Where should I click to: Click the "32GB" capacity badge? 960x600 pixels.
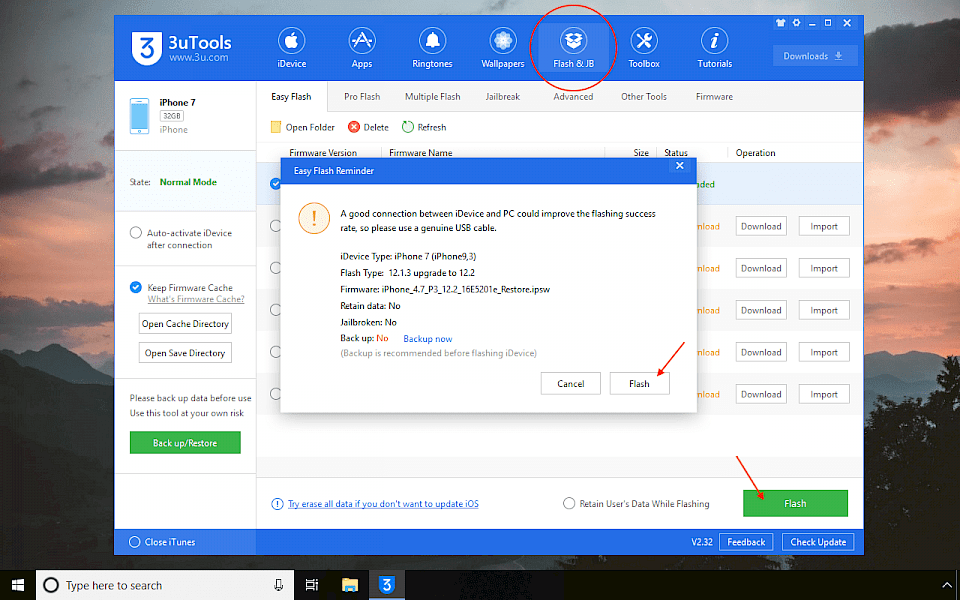pos(172,116)
